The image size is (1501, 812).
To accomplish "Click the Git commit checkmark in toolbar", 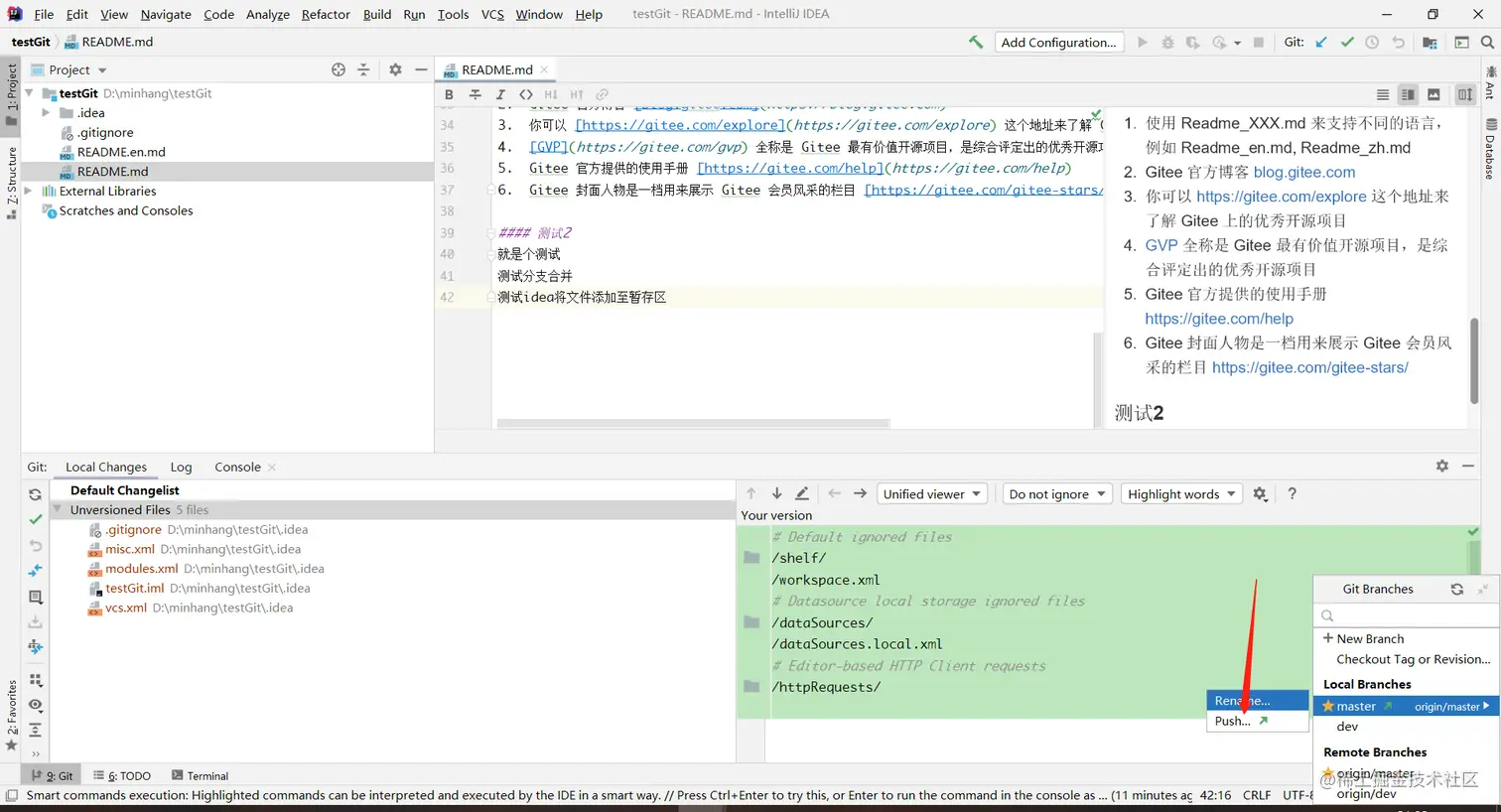I will click(x=1347, y=42).
